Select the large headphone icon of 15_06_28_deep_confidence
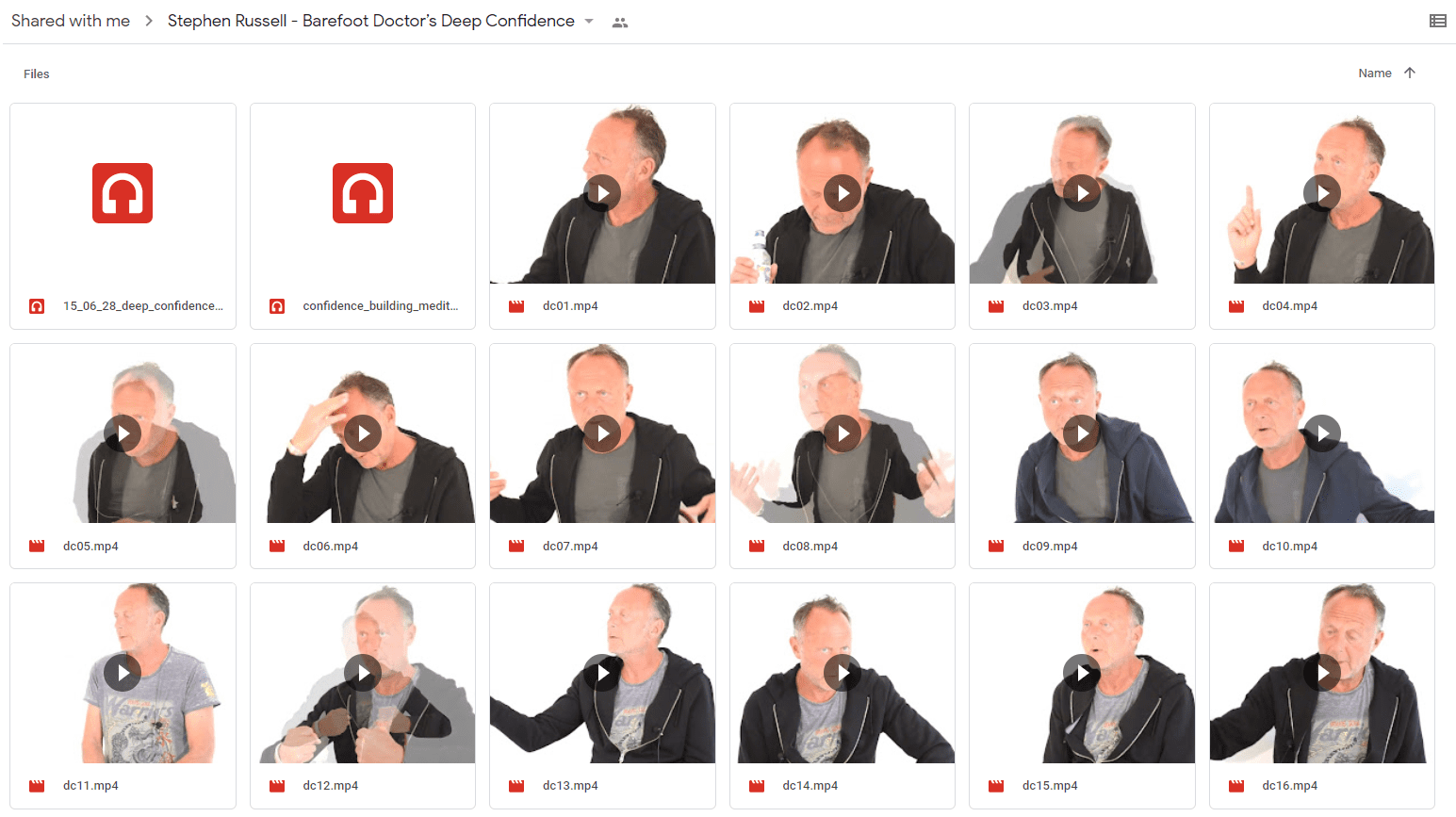The image size is (1456, 817). click(x=123, y=193)
